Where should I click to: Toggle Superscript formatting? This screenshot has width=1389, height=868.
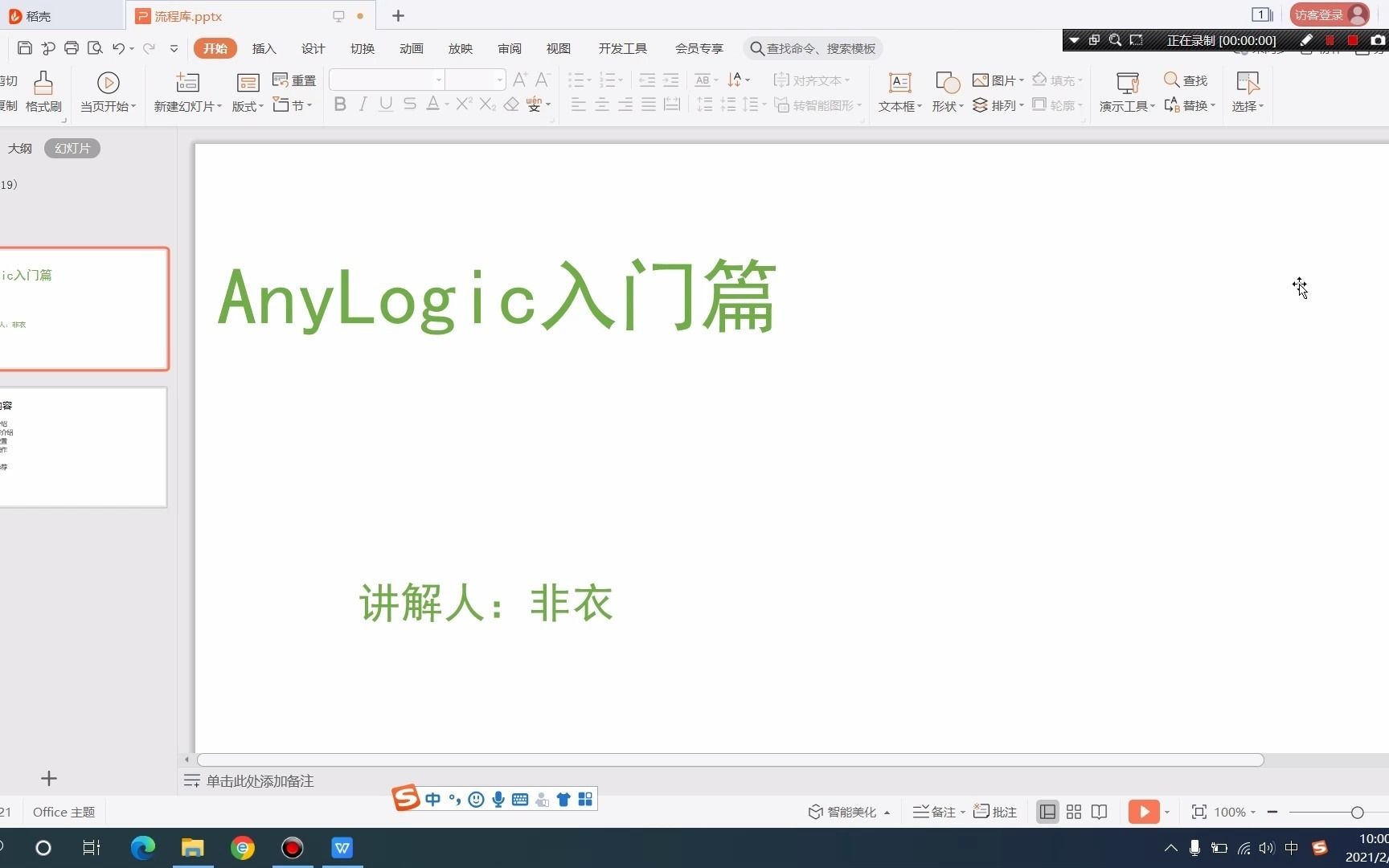tap(464, 104)
